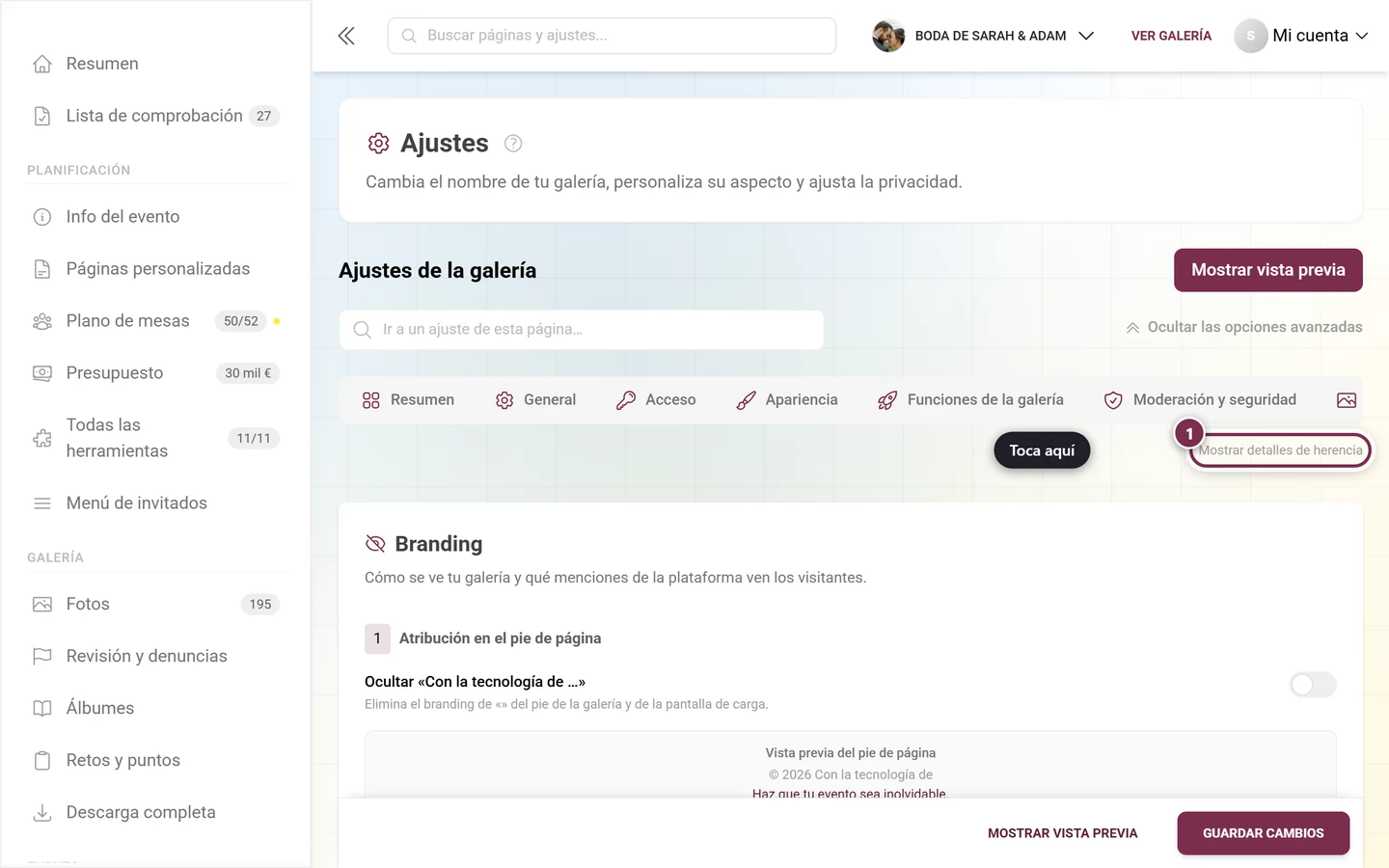
Task: Click the Ver galería link
Action: (x=1171, y=36)
